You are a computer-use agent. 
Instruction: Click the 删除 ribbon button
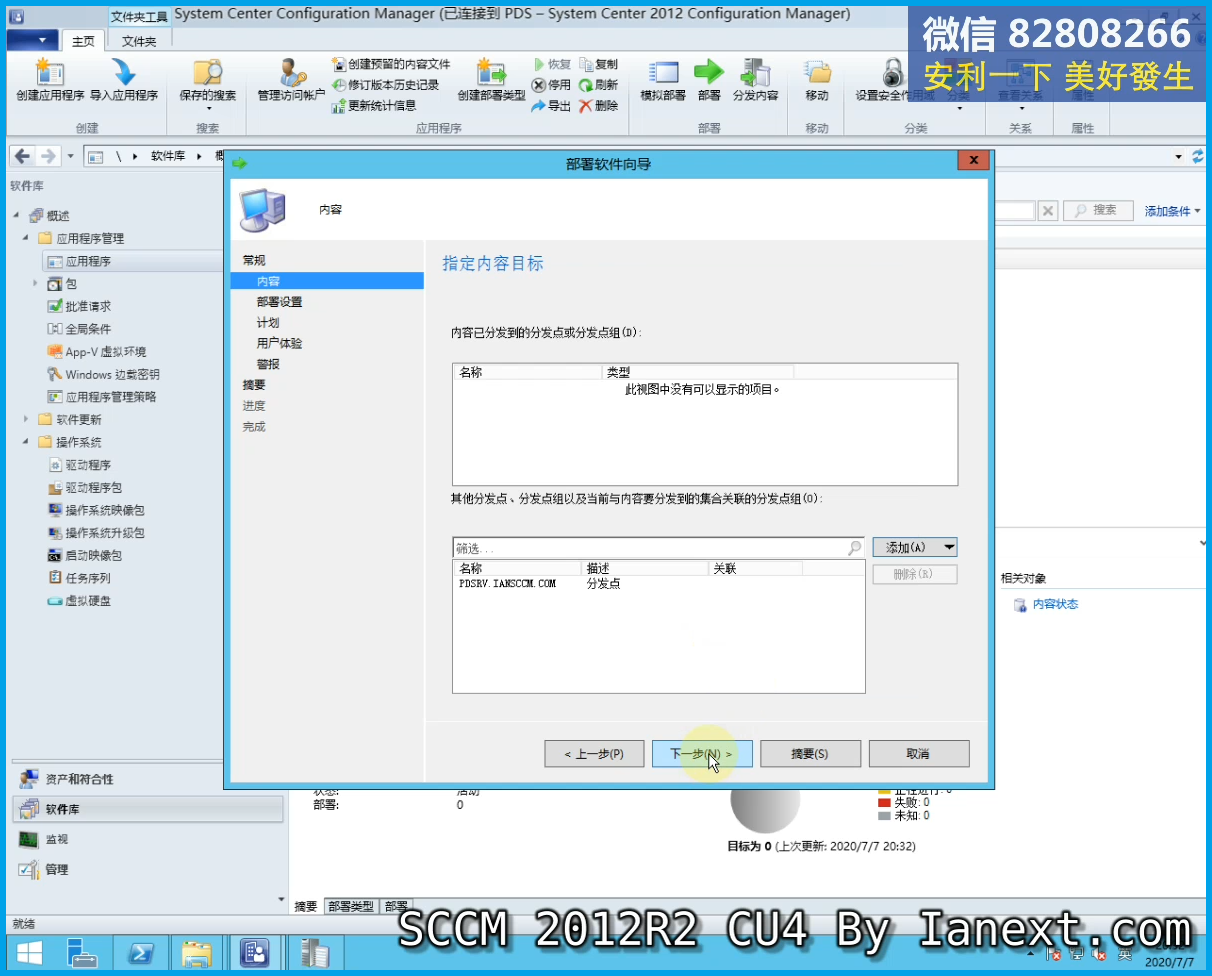coord(599,105)
